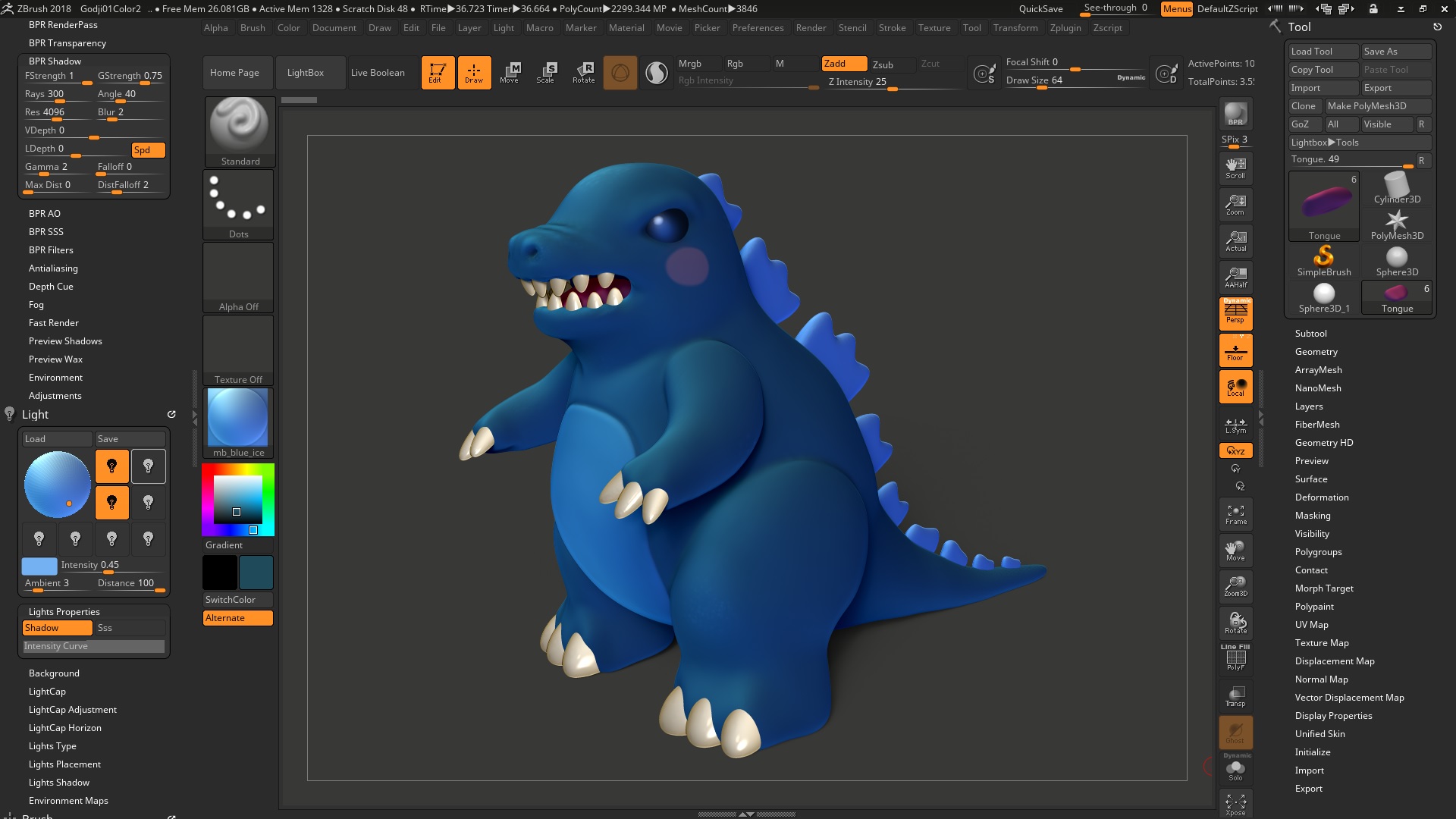Image resolution: width=1456 pixels, height=819 pixels.
Task: Select the Move transform tool
Action: coord(510,72)
